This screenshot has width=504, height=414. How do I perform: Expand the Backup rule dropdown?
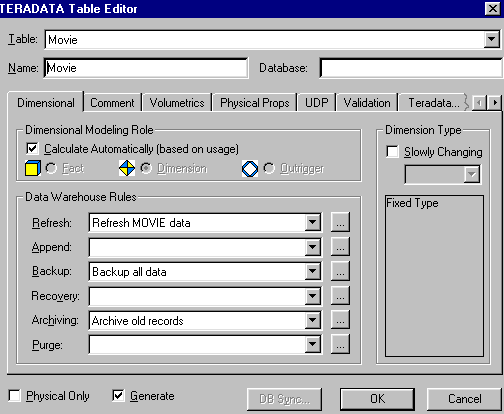pyautogui.click(x=313, y=271)
